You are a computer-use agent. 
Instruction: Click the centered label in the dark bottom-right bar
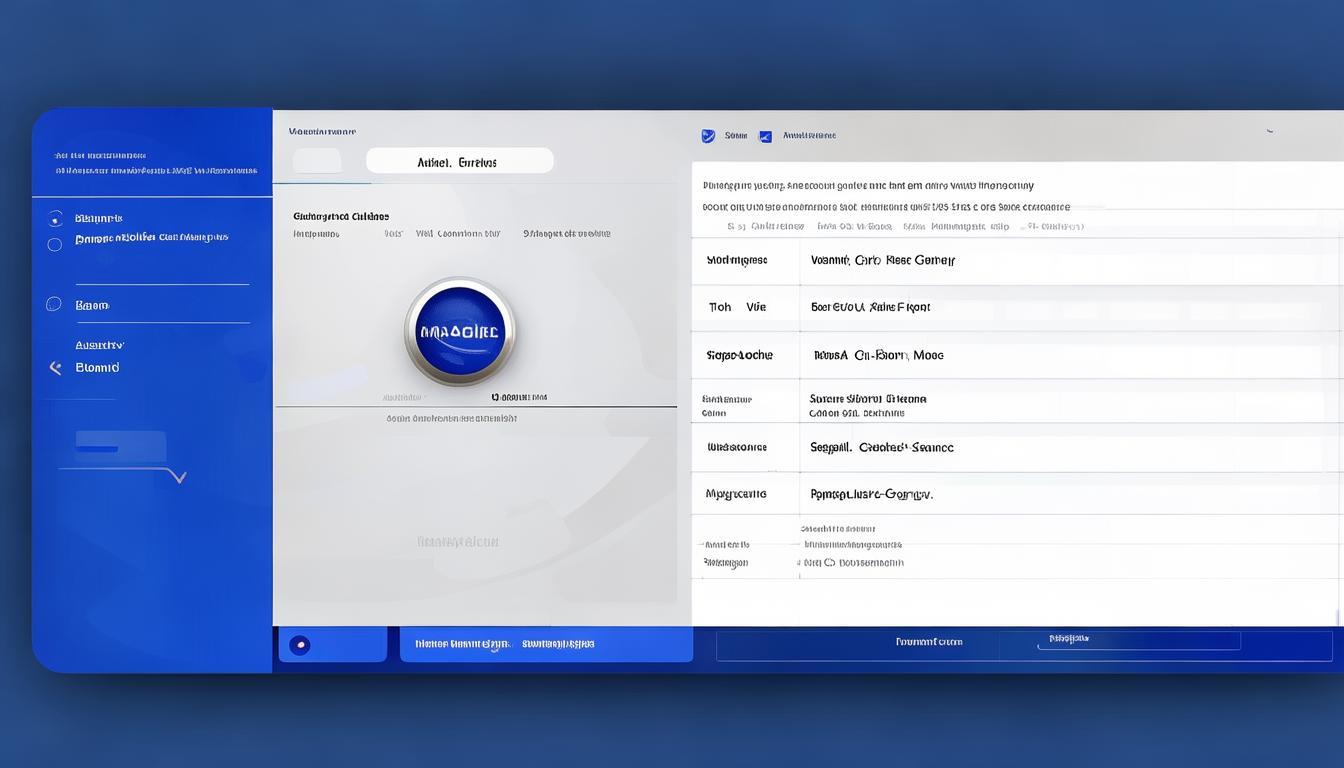click(929, 642)
